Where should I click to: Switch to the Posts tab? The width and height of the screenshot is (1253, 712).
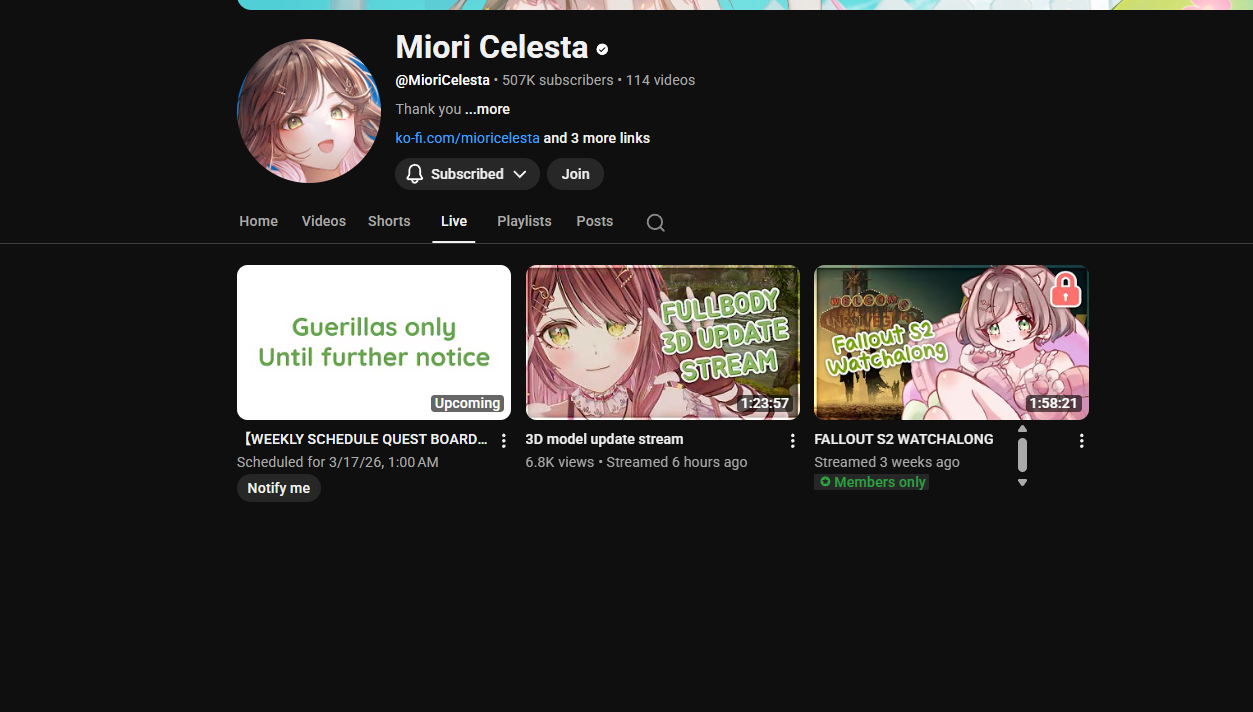[595, 221]
